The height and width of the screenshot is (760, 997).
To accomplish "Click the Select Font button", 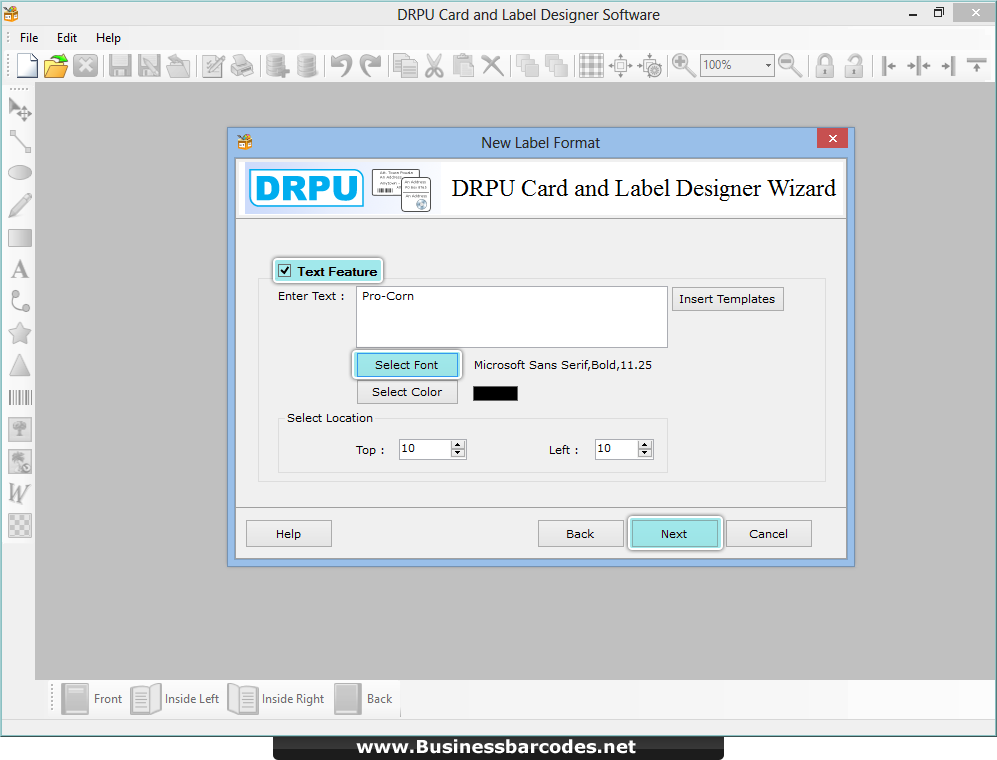I will pos(407,365).
